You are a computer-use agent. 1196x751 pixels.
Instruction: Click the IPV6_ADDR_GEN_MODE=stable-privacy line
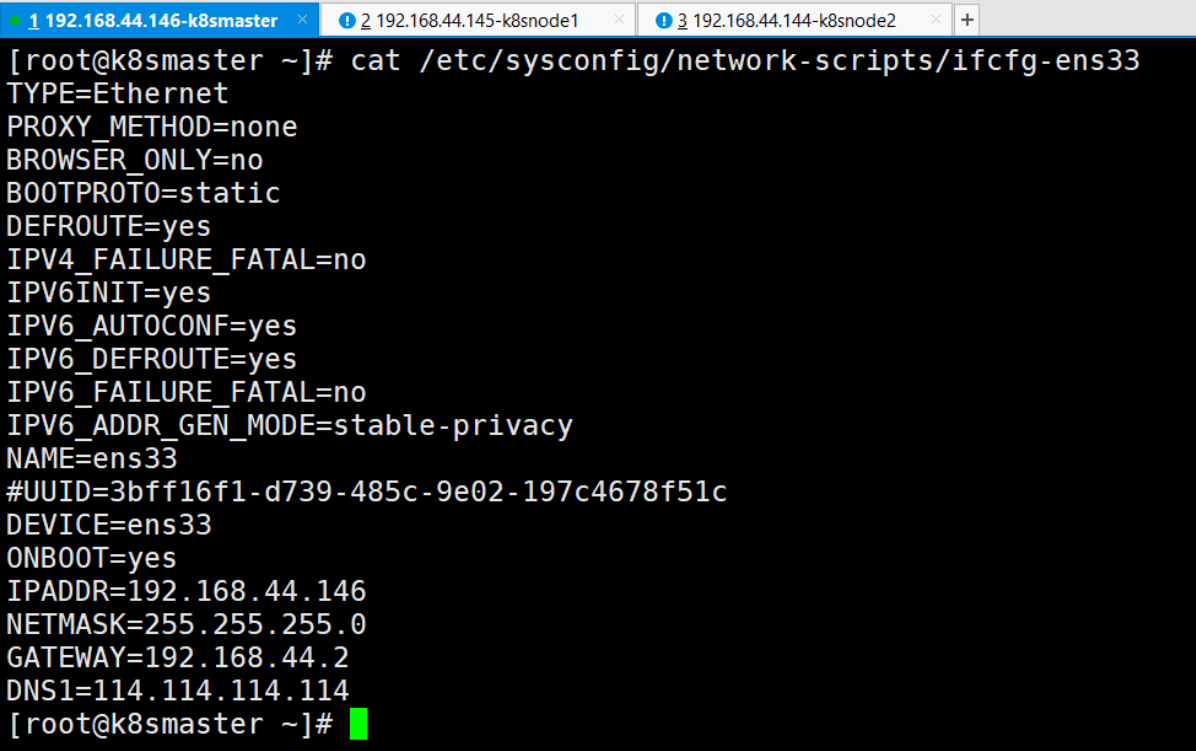coord(290,425)
